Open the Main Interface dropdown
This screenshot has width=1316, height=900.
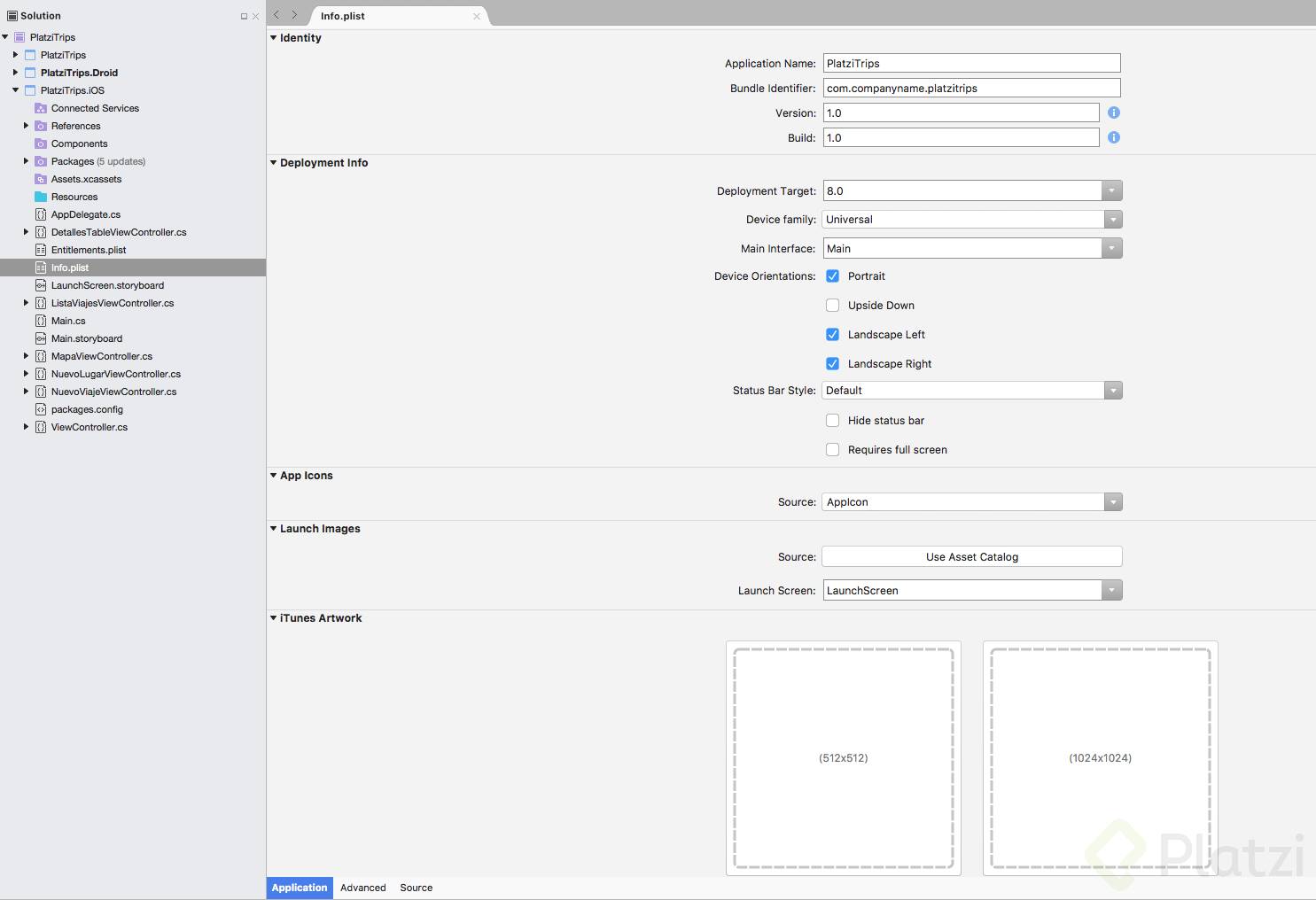pos(1112,249)
